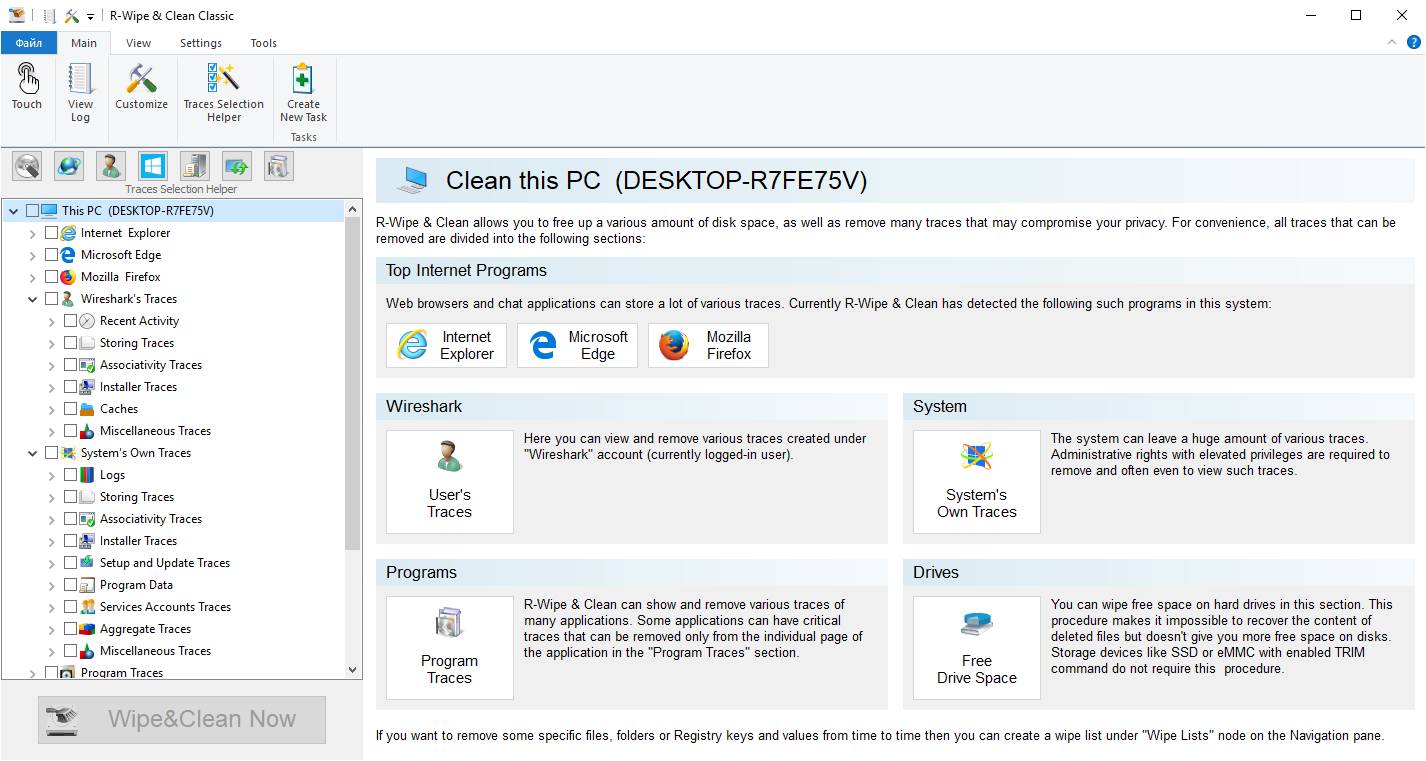Select the Windows logo helper icon
The image size is (1426, 761).
(153, 166)
